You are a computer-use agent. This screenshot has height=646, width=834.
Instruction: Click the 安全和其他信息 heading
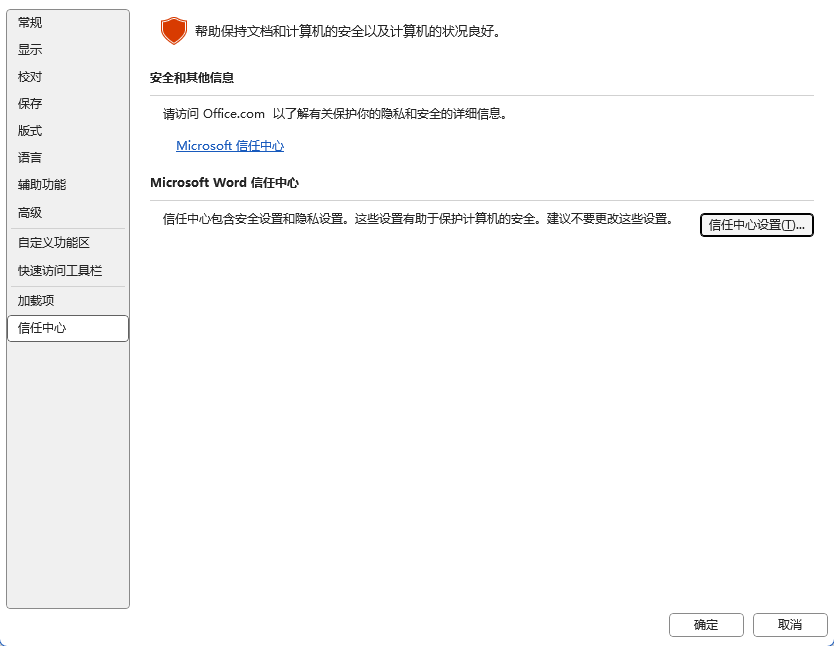pos(192,78)
